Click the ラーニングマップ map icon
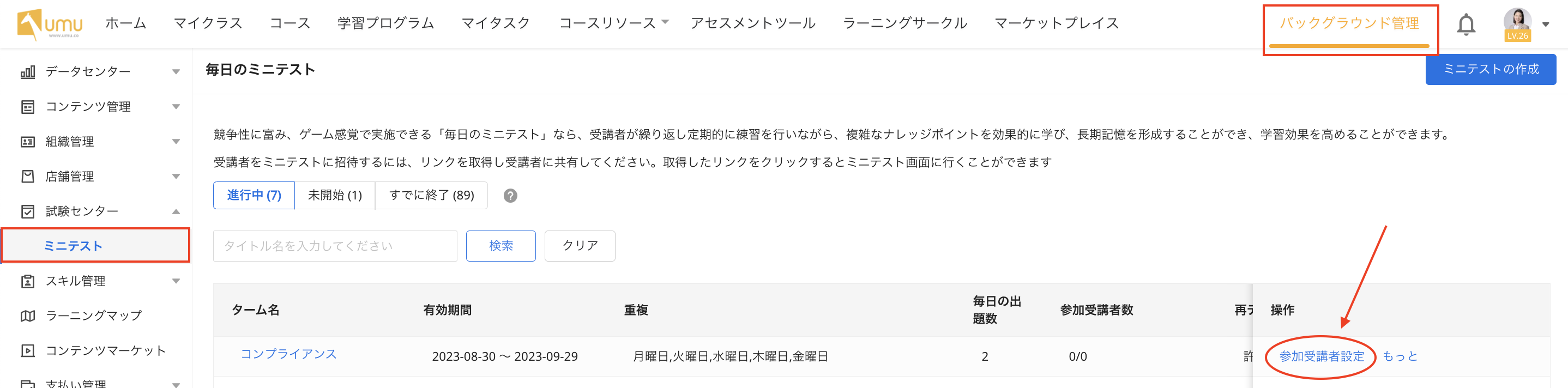Image resolution: width=1568 pixels, height=388 pixels. tap(28, 316)
